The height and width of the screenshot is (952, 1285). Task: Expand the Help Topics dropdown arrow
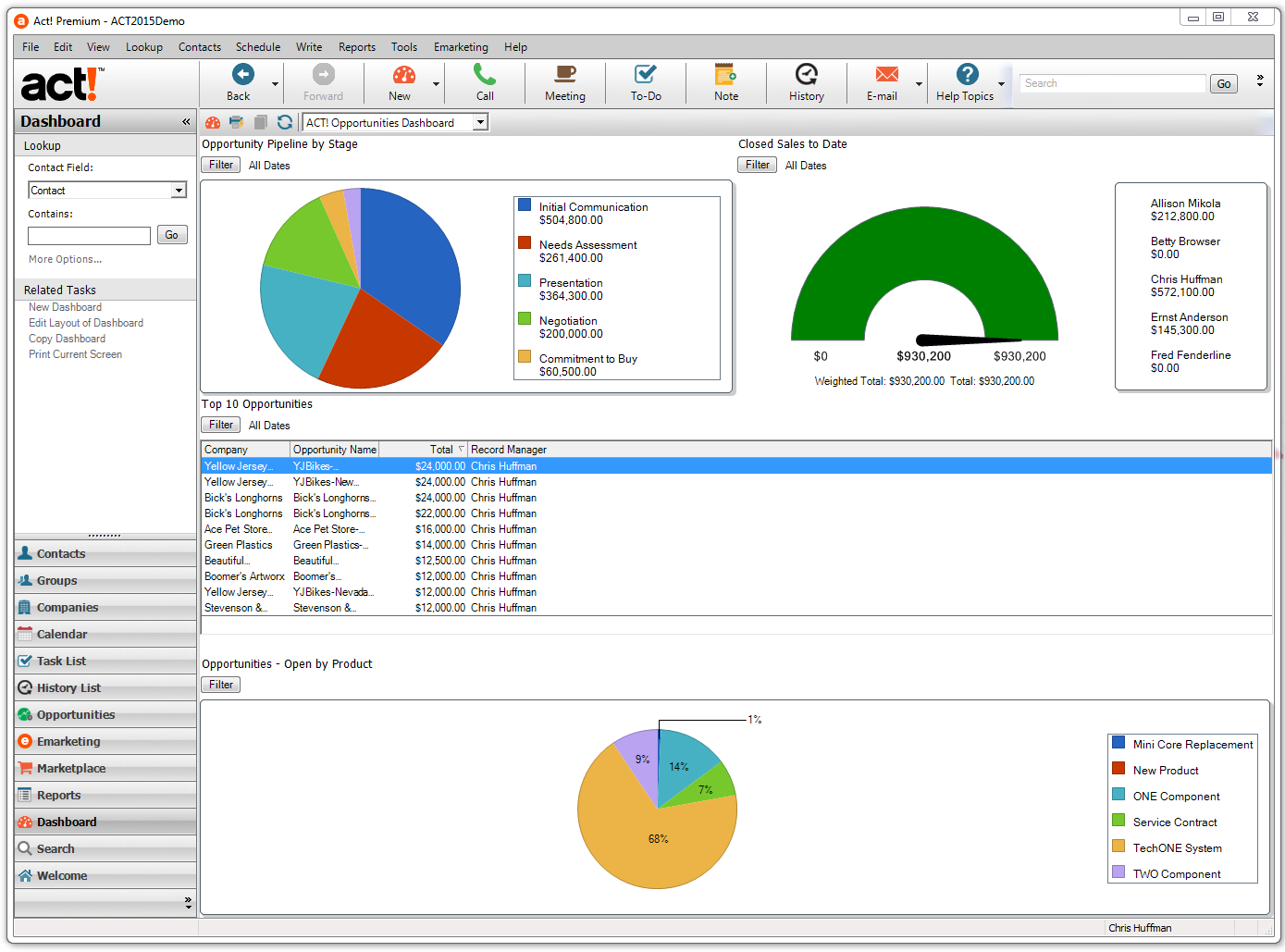1001,84
